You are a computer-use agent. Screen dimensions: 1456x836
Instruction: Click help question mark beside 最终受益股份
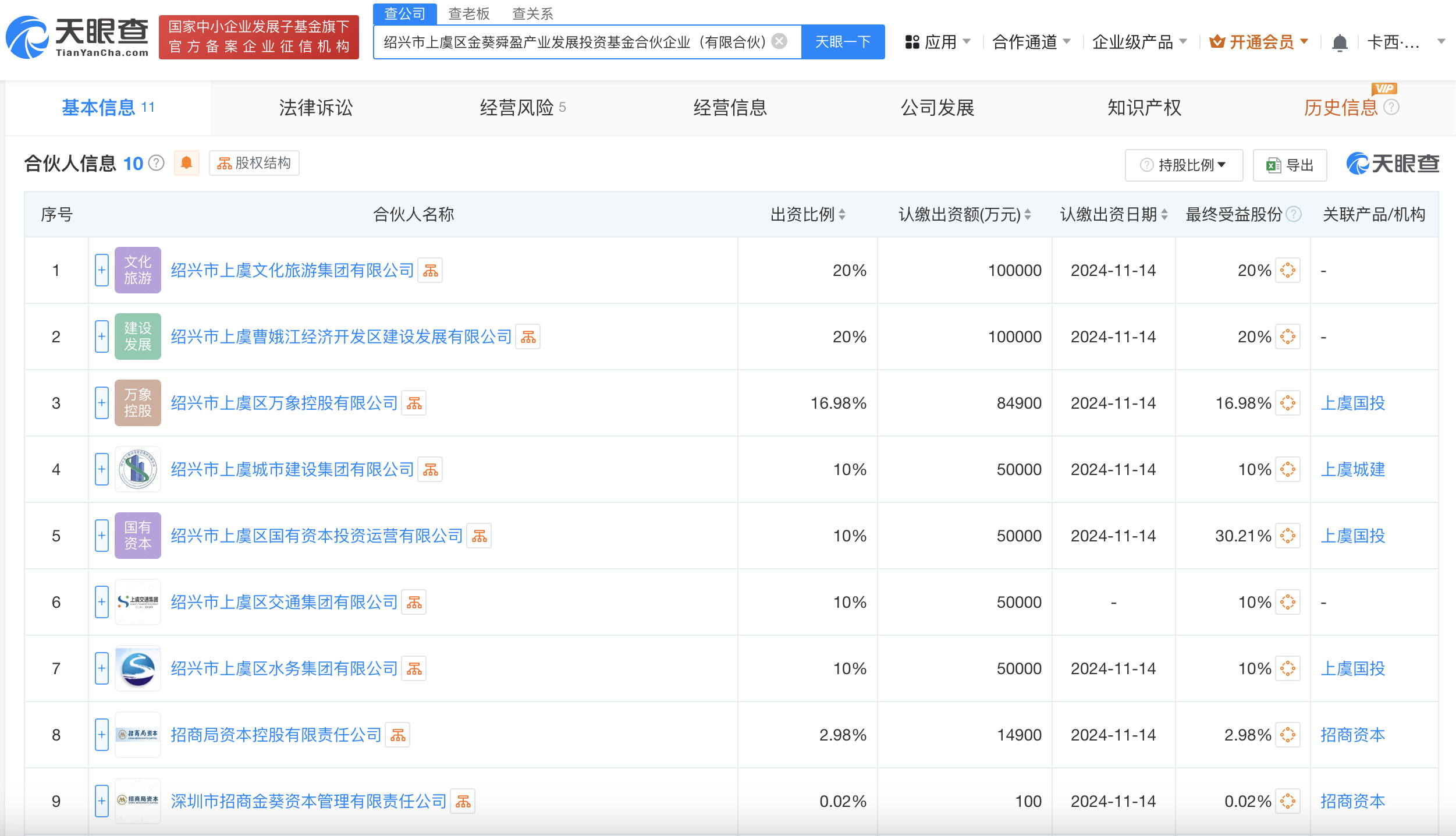[x=1294, y=214]
